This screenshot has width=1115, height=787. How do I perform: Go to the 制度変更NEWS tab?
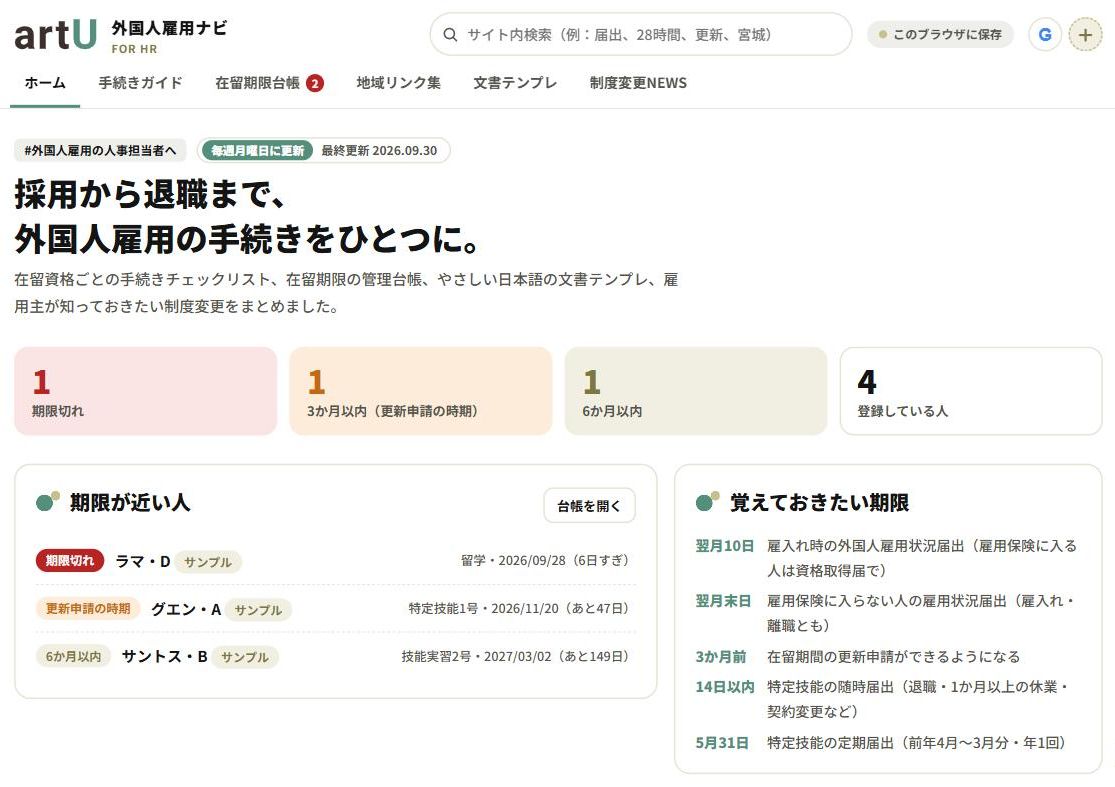click(x=638, y=83)
